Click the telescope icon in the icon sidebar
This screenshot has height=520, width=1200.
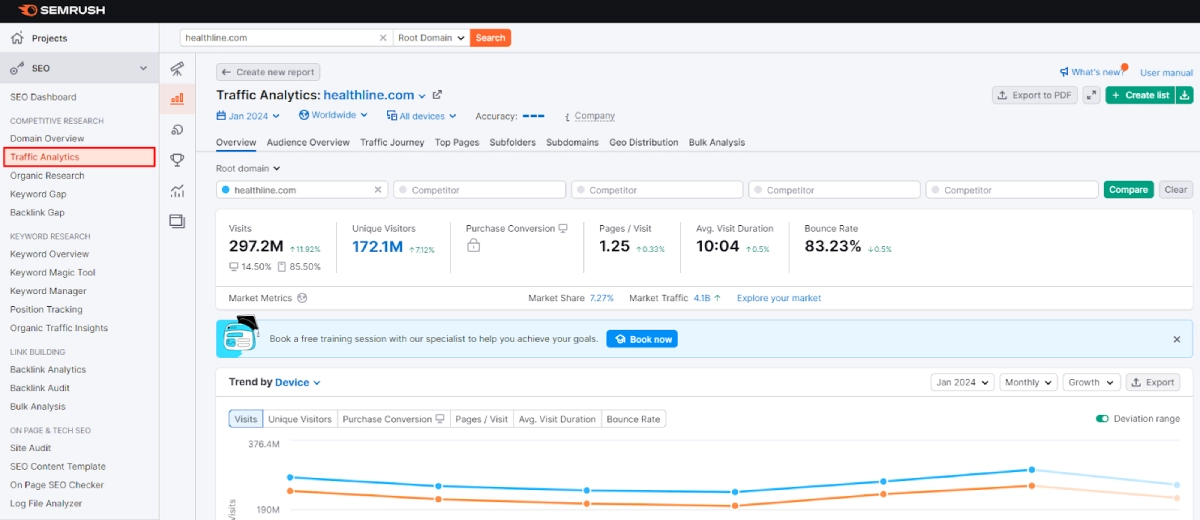[x=177, y=68]
